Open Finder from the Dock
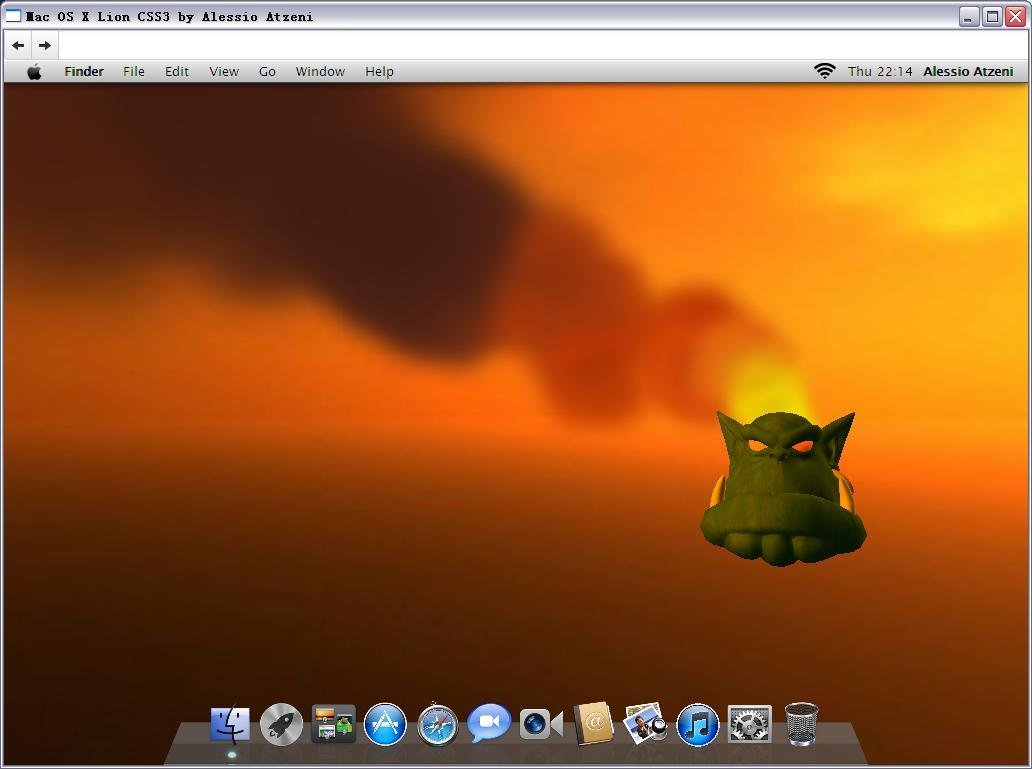Image resolution: width=1032 pixels, height=769 pixels. click(229, 723)
